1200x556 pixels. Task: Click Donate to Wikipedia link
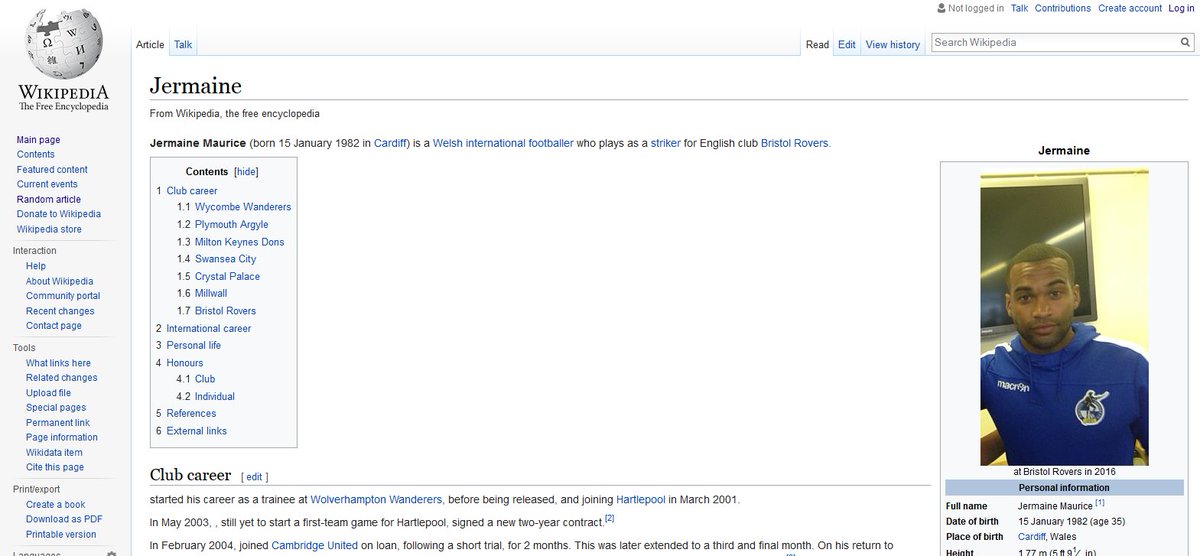[x=58, y=214]
